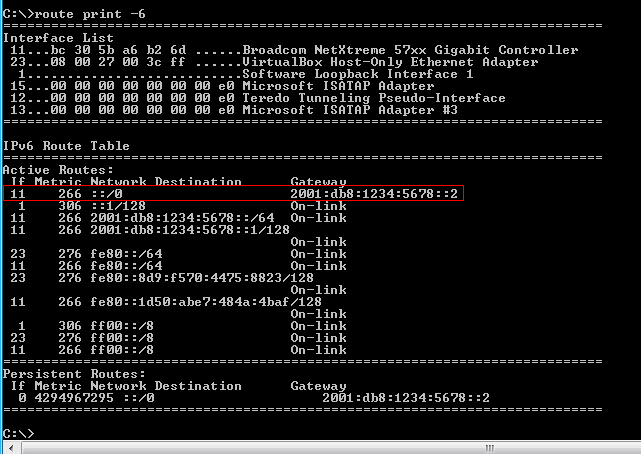The image size is (641, 454).
Task: Click the 'Persistent Routes:' label
Action: (x=74, y=374)
